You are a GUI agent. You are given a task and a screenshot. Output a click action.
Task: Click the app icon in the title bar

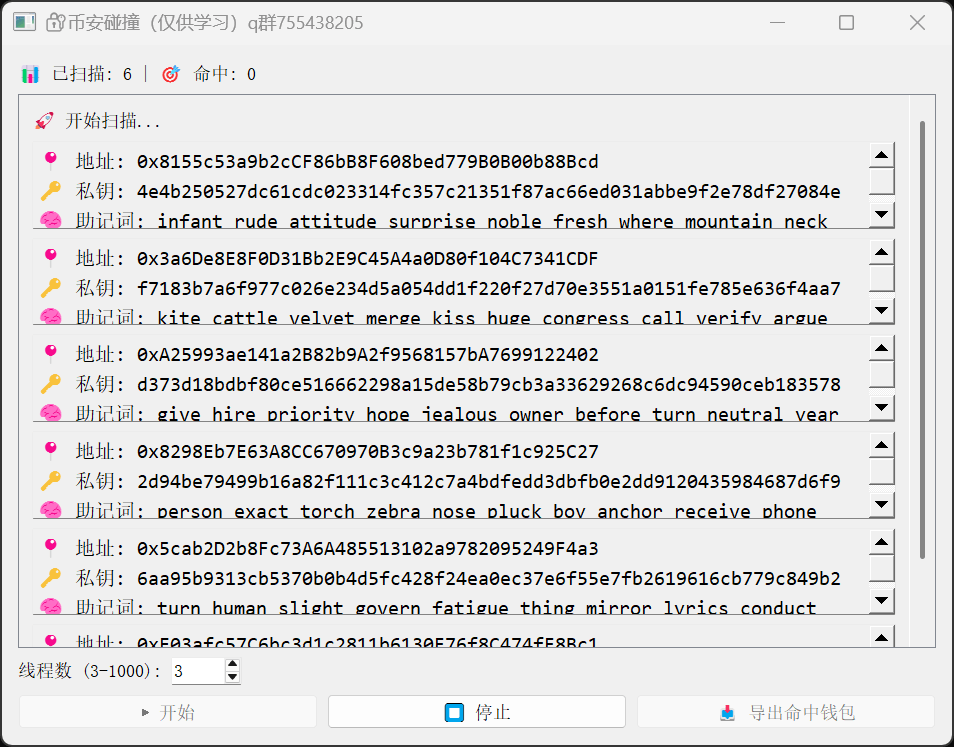pos(25,22)
